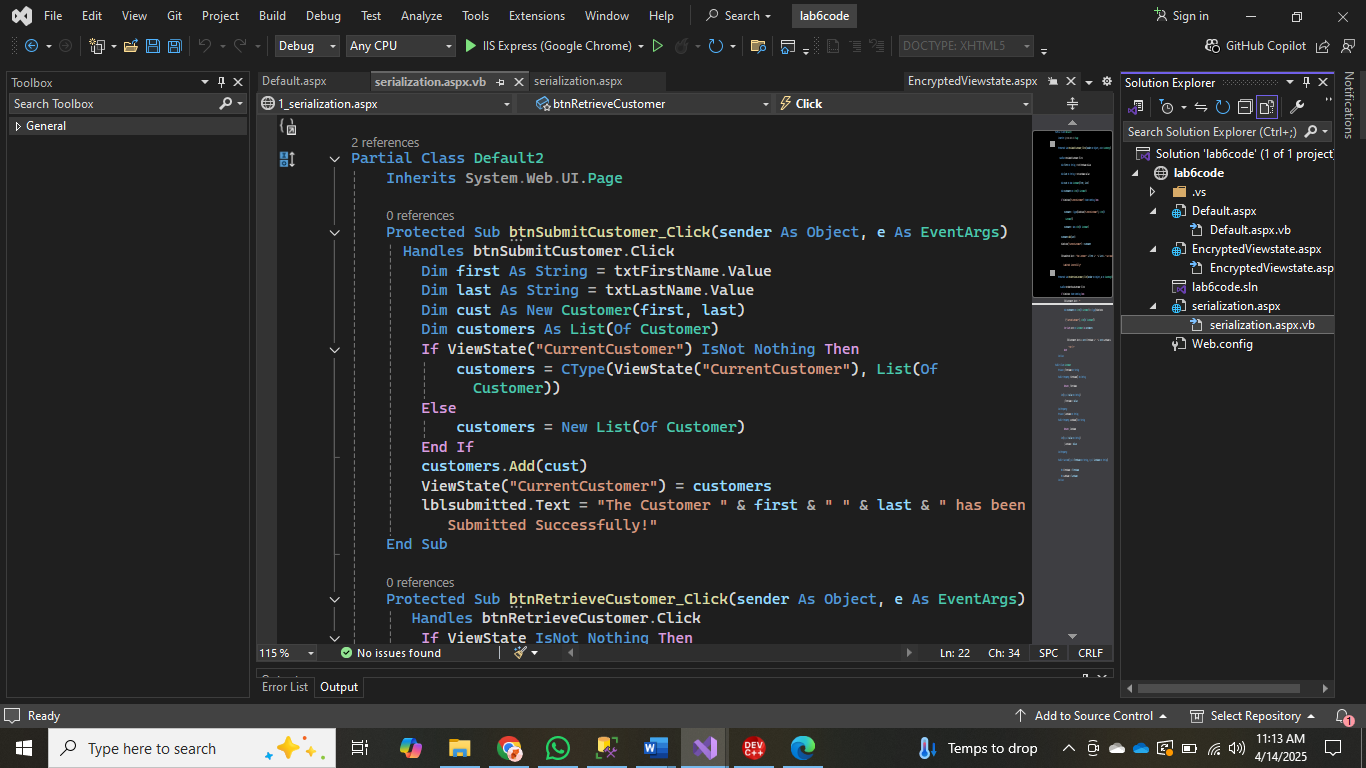Switch to the serialization.aspx editor tab
Screen dimensions: 1366x768
pos(578,81)
